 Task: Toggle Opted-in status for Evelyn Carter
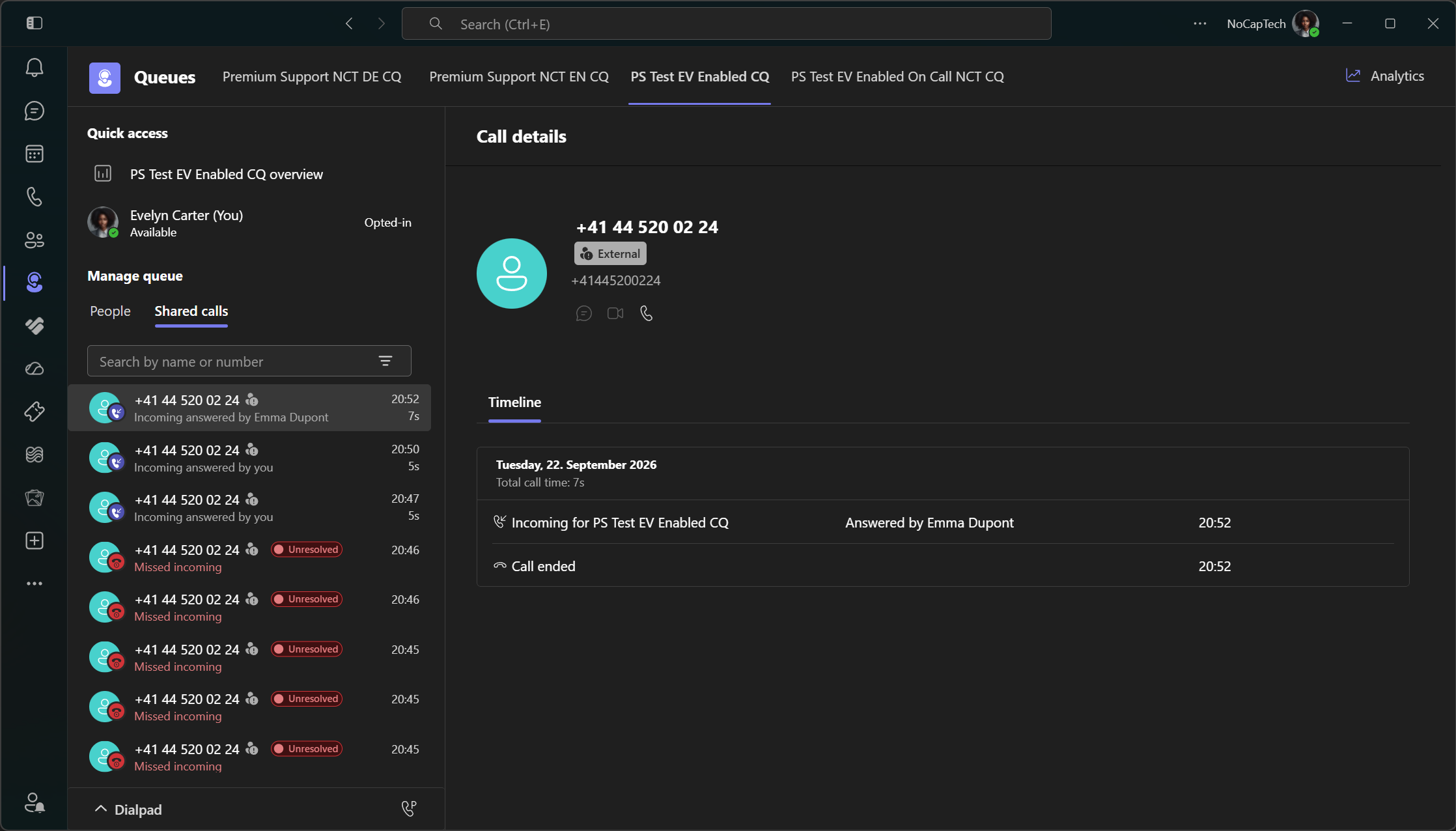(x=387, y=223)
